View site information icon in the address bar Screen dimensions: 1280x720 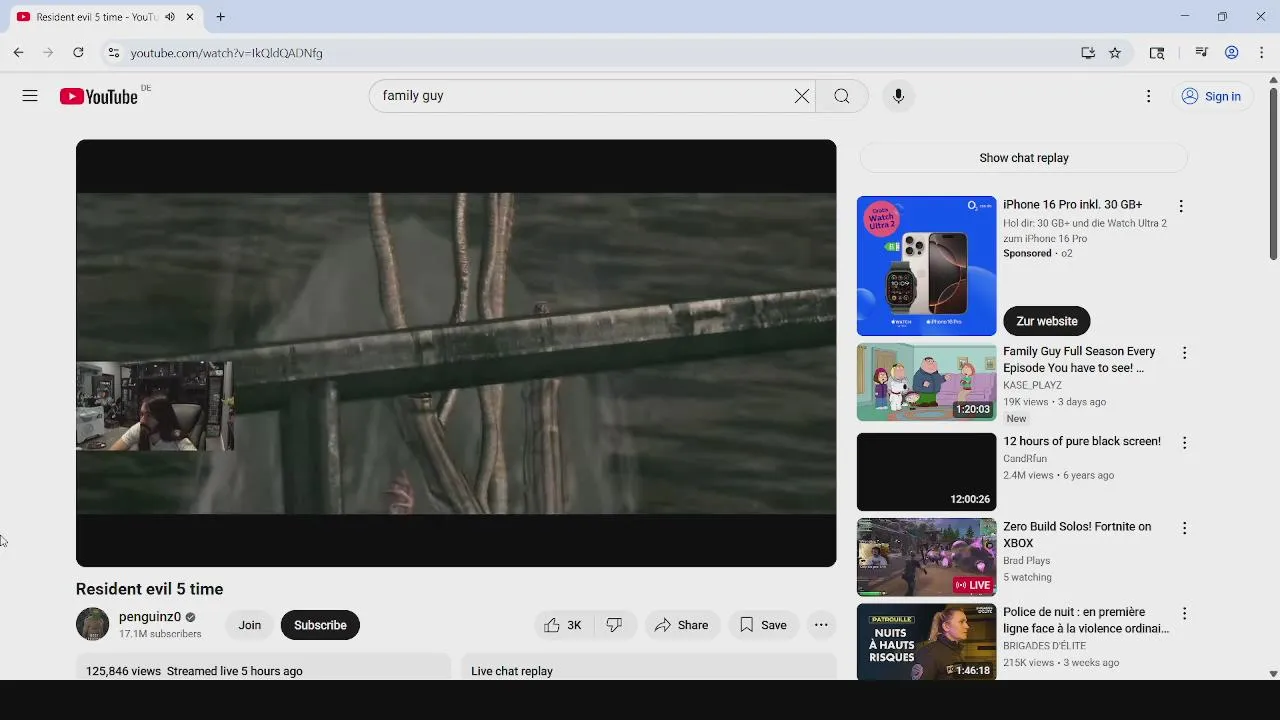(x=113, y=53)
